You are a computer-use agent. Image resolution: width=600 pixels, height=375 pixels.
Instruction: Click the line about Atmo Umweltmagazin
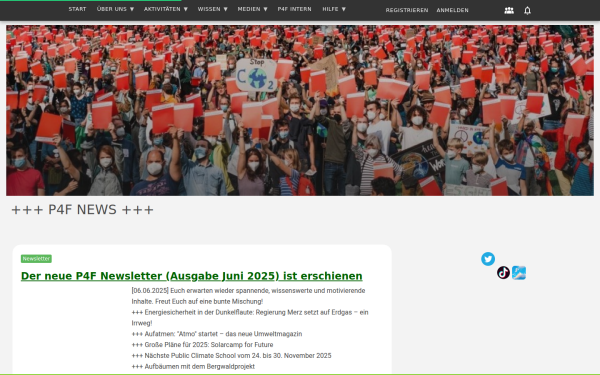tap(217, 334)
